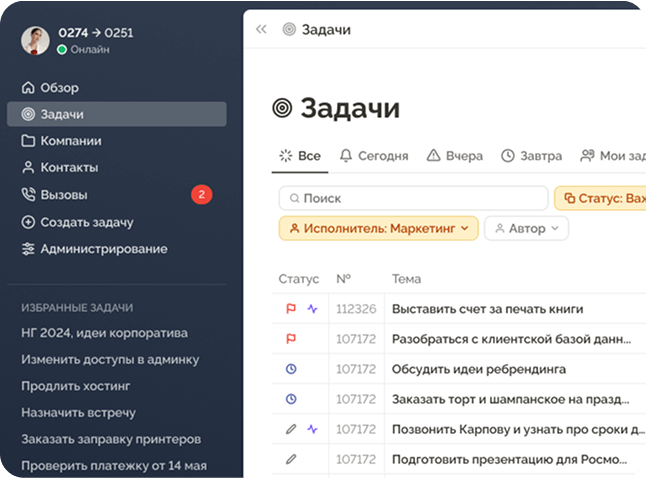Click the Статус column header
646x478 pixels.
299,279
